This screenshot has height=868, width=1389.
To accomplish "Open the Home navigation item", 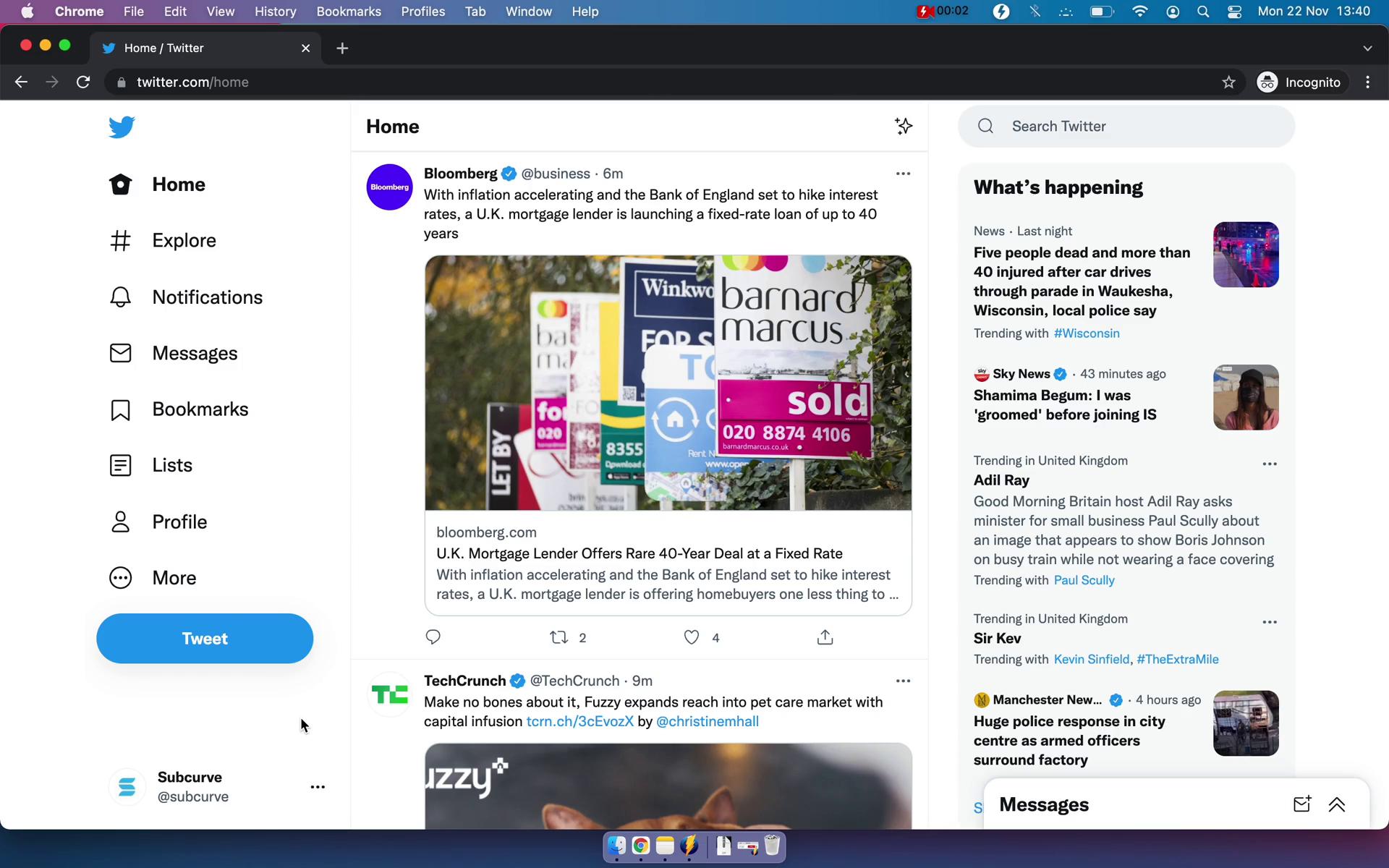I will click(x=158, y=184).
